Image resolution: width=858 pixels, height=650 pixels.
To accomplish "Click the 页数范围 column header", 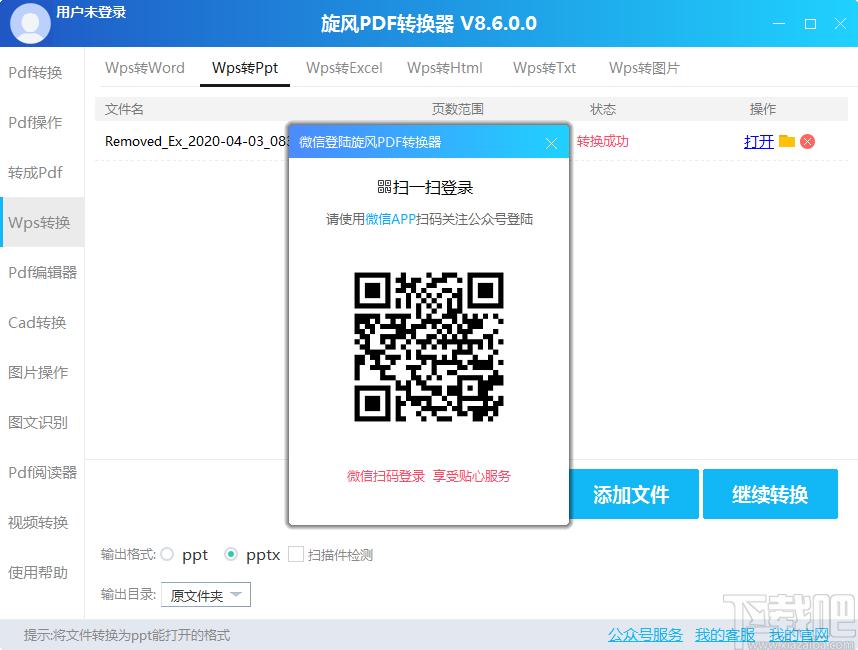I will tap(457, 109).
